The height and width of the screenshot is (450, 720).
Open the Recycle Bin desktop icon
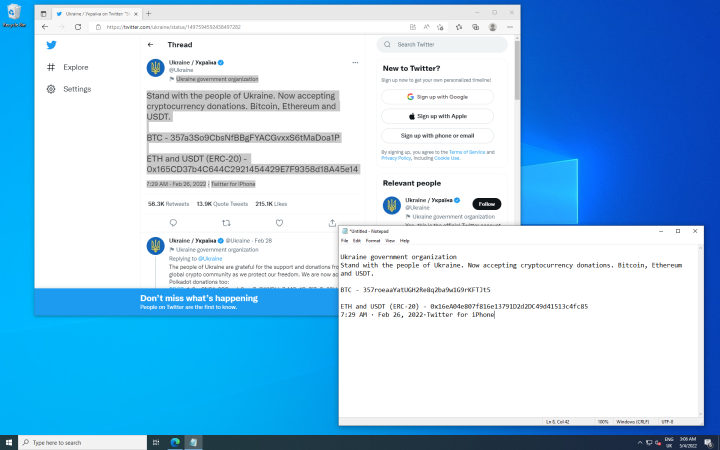pos(14,16)
